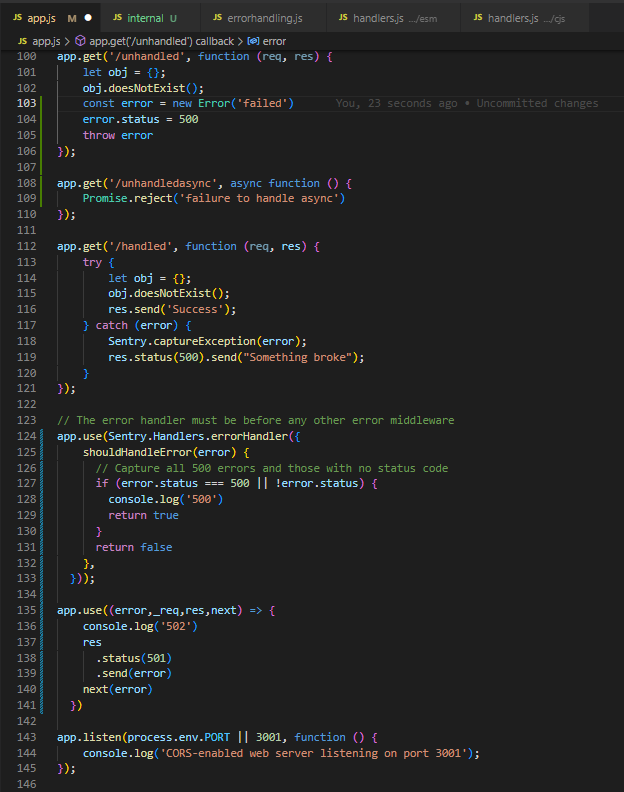This screenshot has height=792, width=624.
Task: Click the variable icon before error breadcrumb
Action: 254,41
